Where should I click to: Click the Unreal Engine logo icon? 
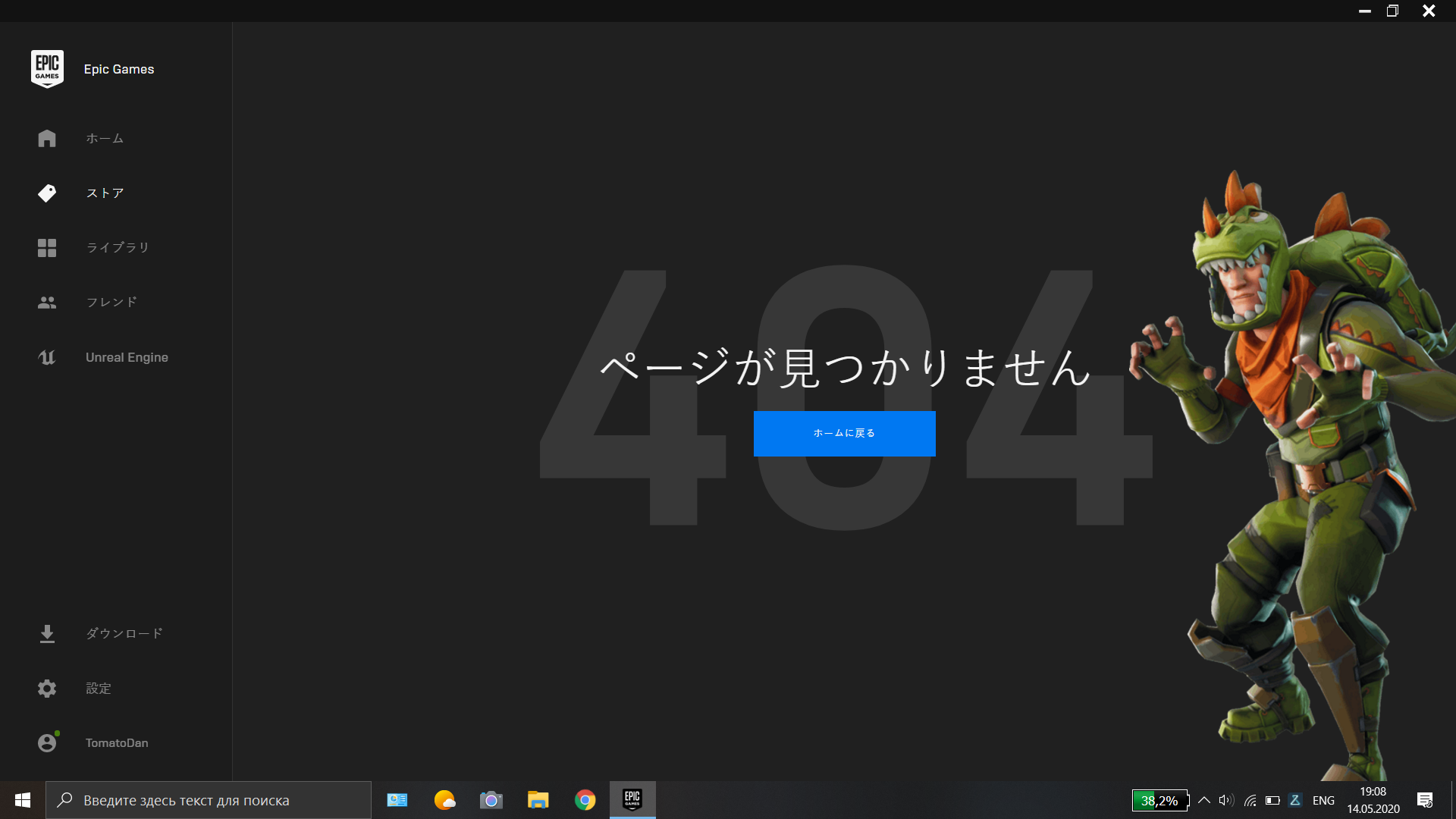(47, 357)
